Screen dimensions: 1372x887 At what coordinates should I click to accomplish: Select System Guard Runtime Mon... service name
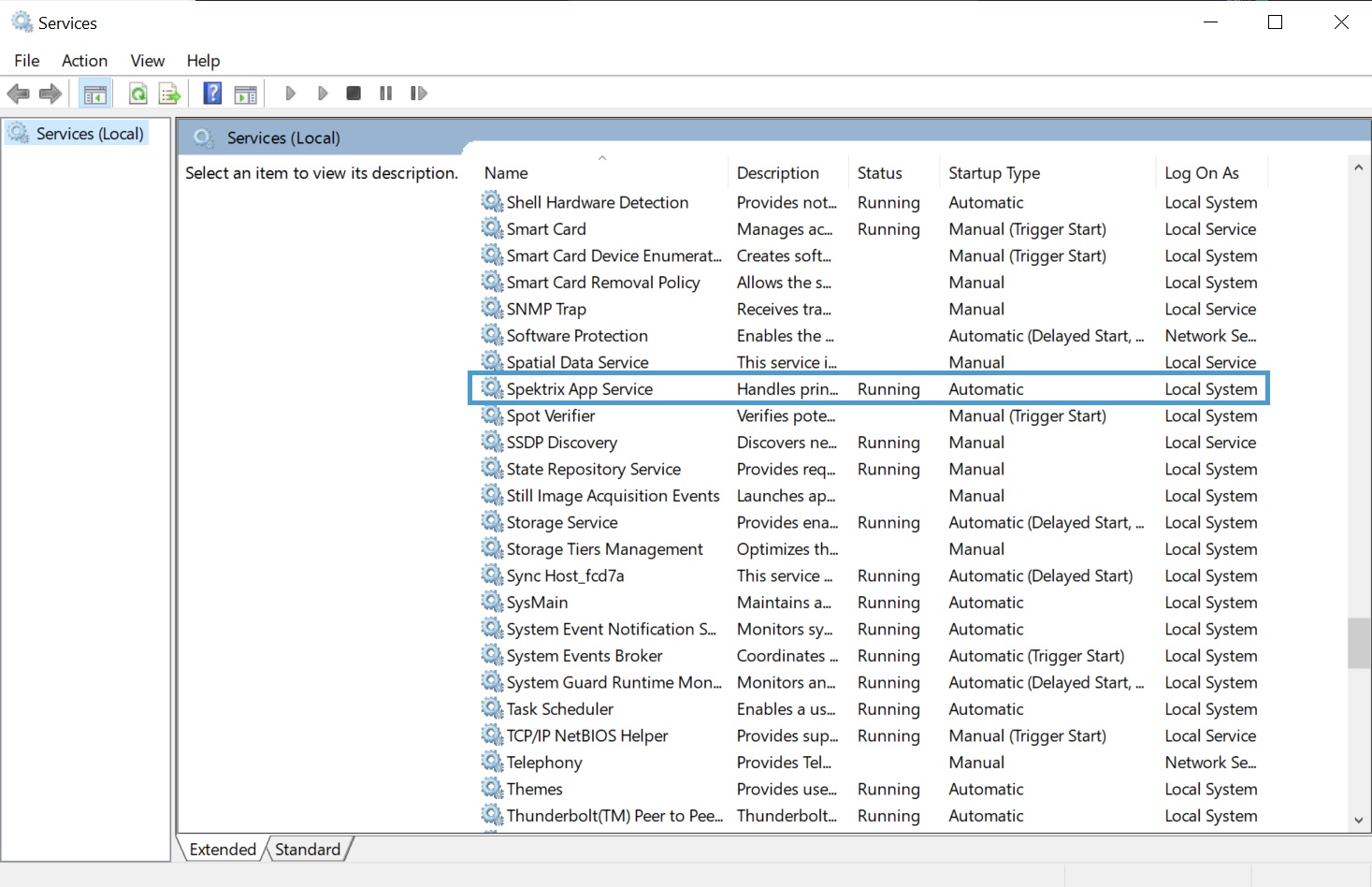click(x=614, y=682)
